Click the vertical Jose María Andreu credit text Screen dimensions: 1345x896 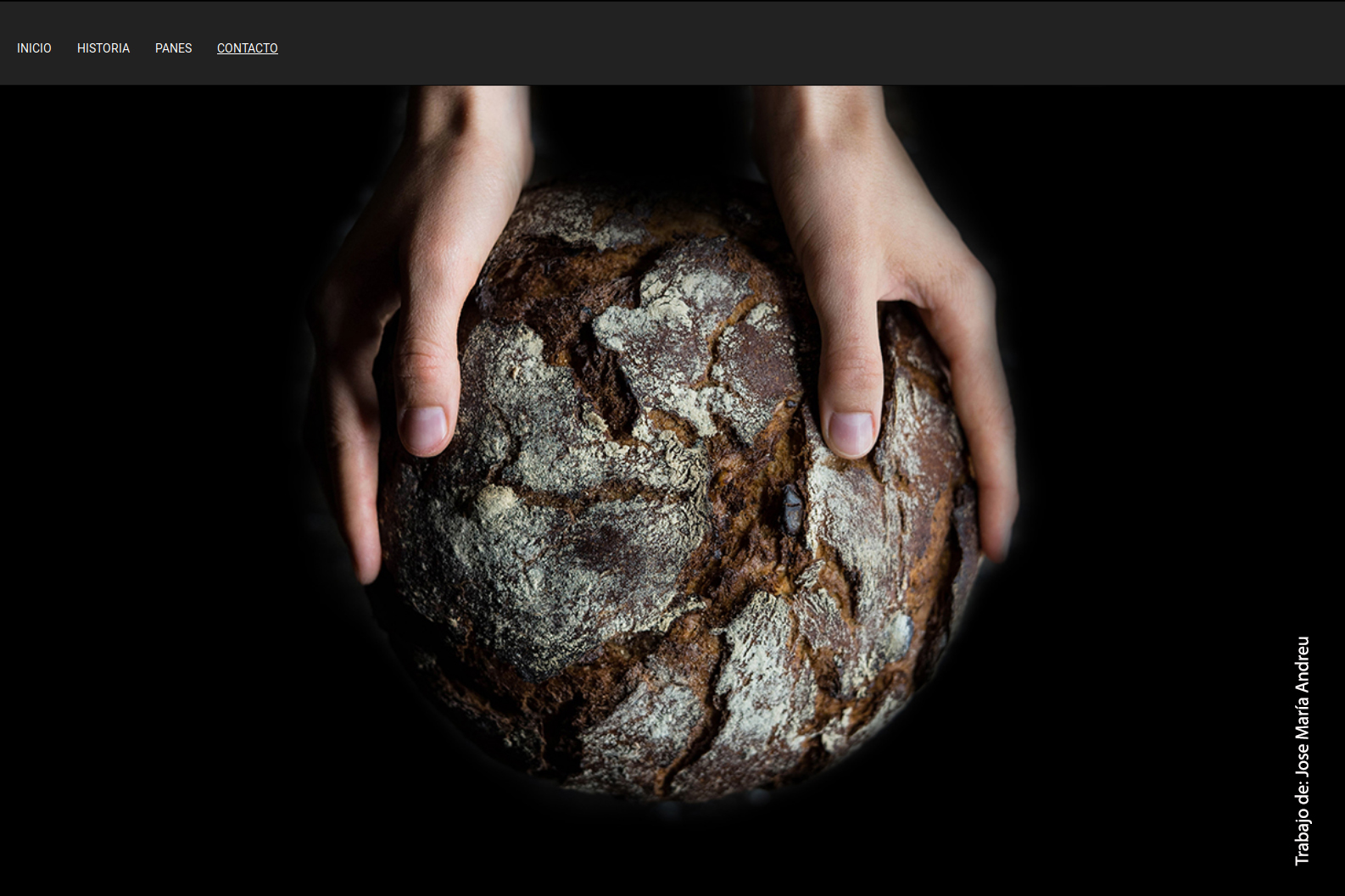pyautogui.click(x=1302, y=750)
